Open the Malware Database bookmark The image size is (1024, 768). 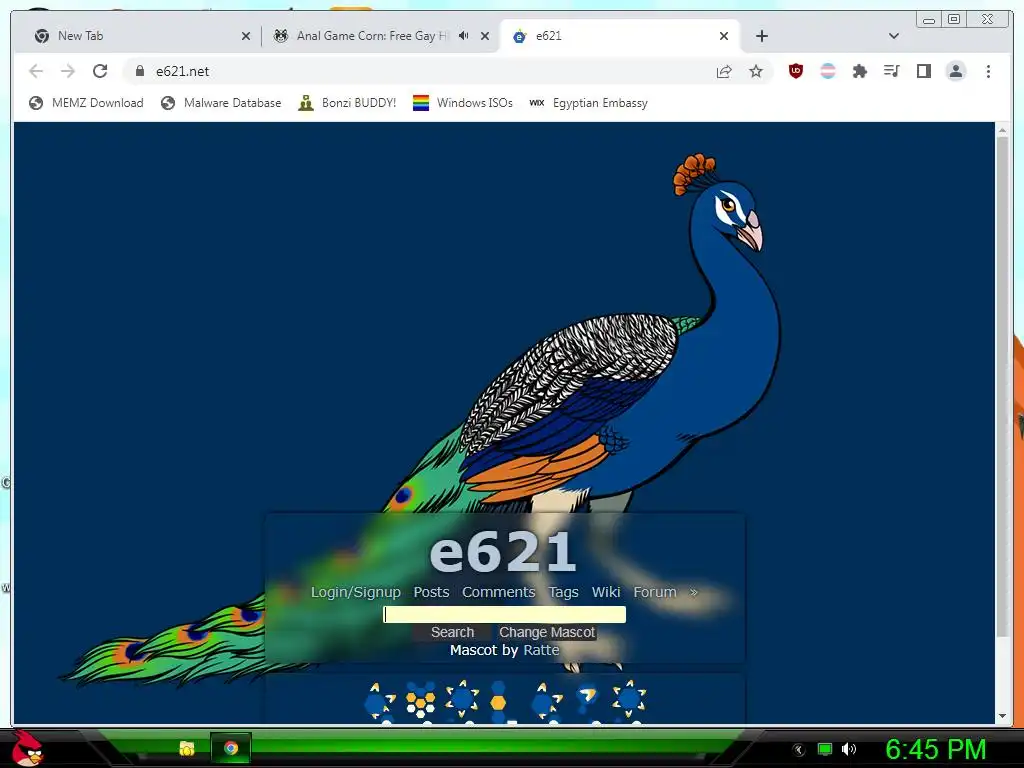tap(221, 103)
